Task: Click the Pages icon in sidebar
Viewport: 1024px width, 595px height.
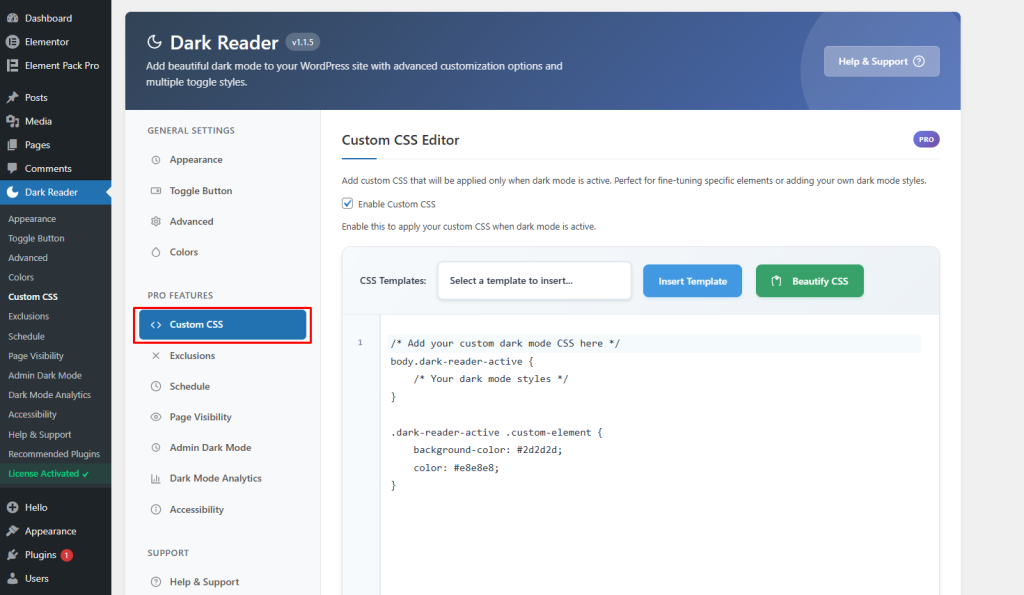Action: click(12, 145)
